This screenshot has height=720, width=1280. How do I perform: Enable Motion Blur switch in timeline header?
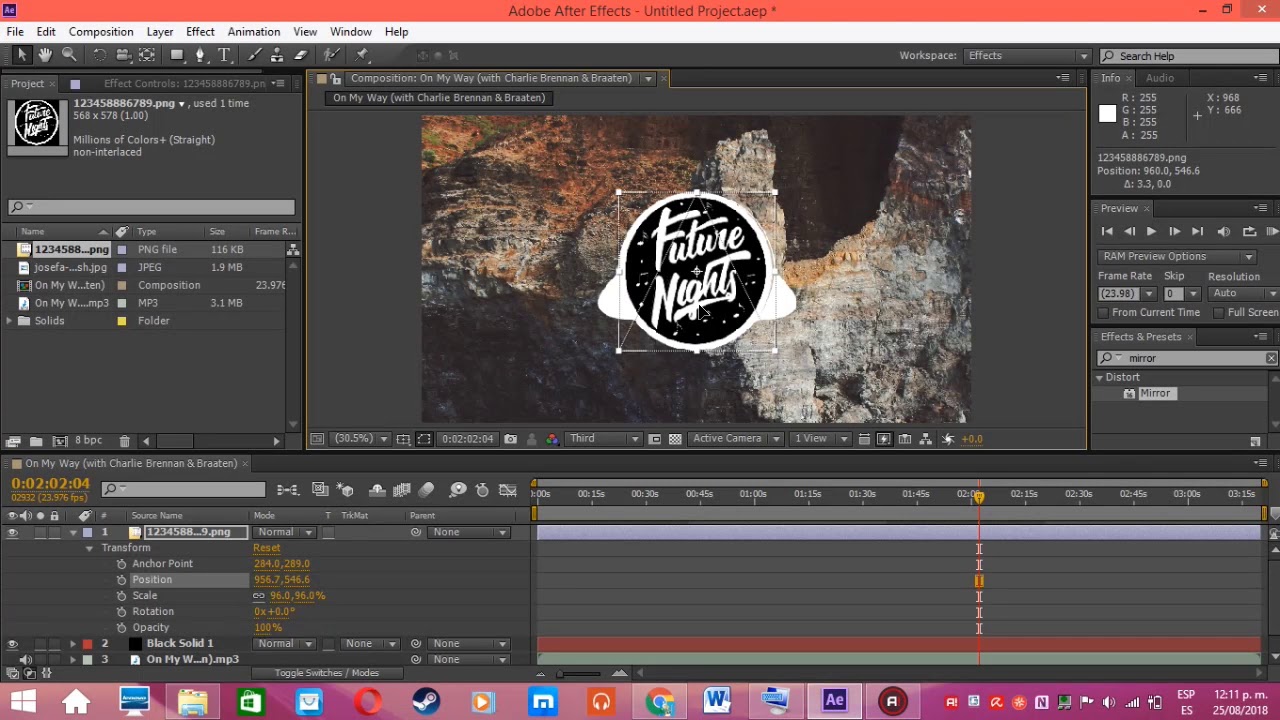426,490
